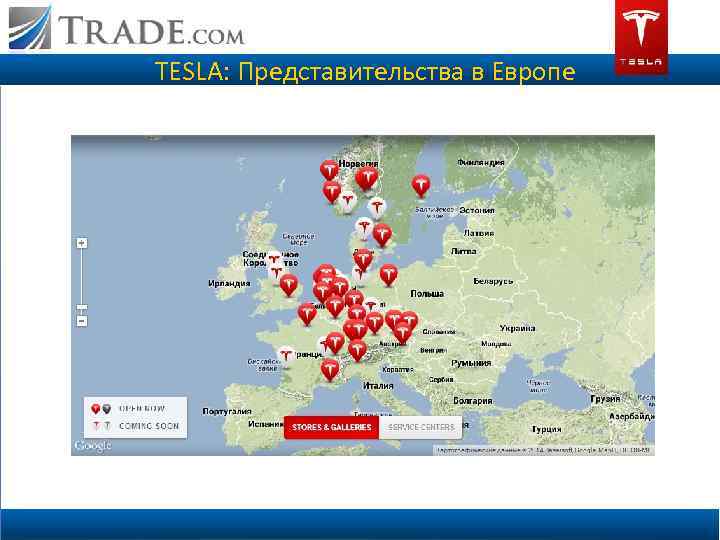Click the COMING SOON legend label
This screenshot has width=720, height=540.
(149, 426)
